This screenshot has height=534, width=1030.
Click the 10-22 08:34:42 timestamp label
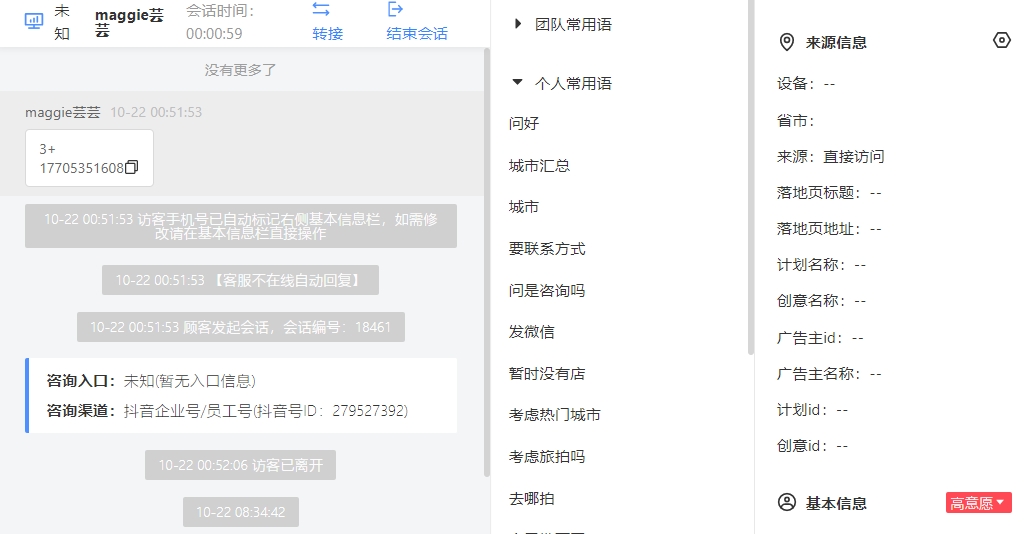pyautogui.click(x=240, y=512)
